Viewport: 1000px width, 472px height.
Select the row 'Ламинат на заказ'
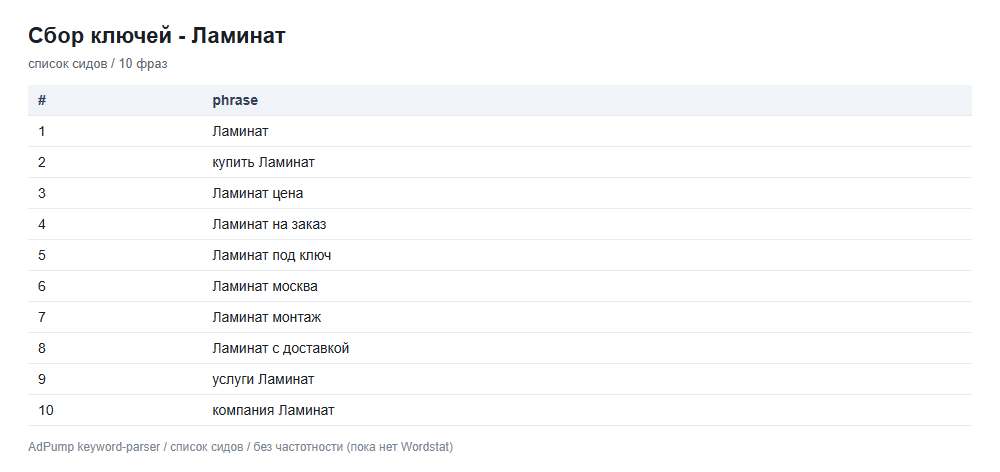[500, 225]
